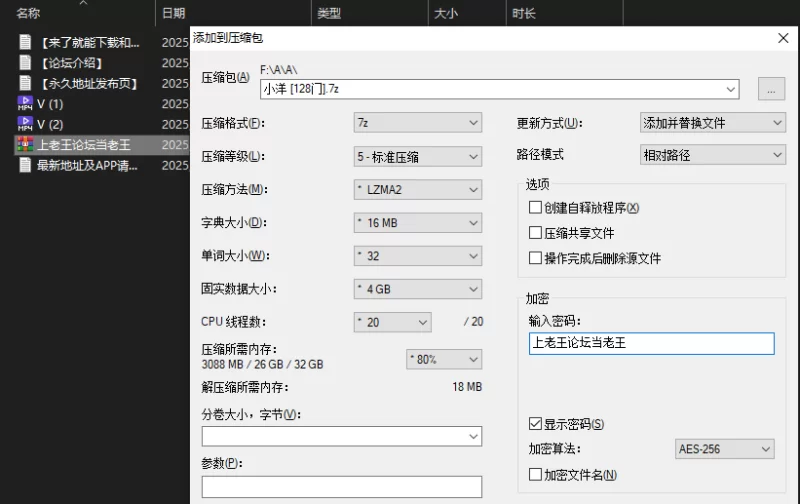Screen dimensions: 800x504
Task: Click the 参数 parameters input field
Action: coord(342,487)
